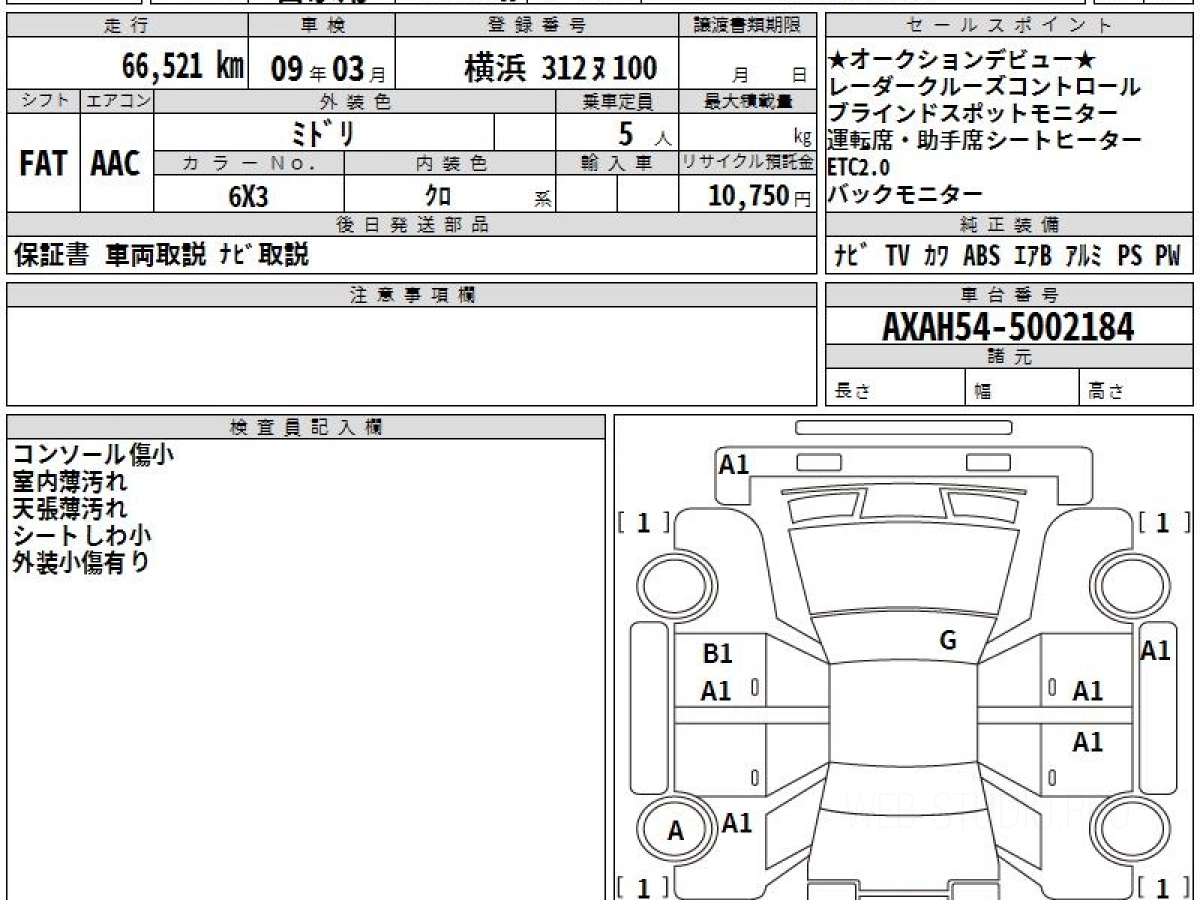Click the exterior color value ミドリ
This screenshot has width=1200, height=900.
pos(323,133)
